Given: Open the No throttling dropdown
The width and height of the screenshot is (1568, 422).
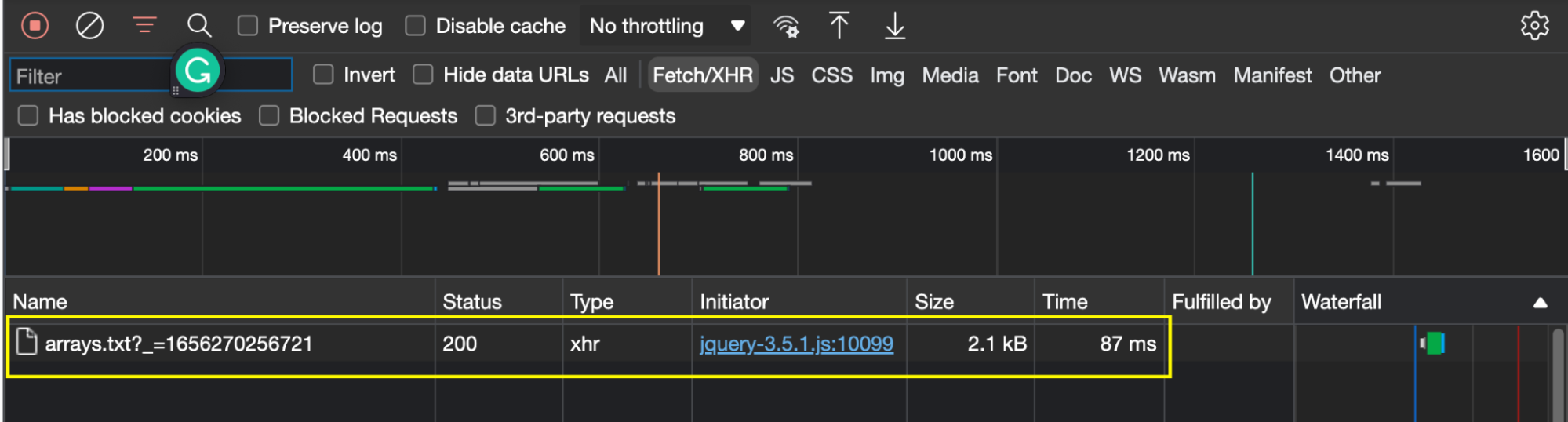Looking at the screenshot, I should [x=665, y=26].
